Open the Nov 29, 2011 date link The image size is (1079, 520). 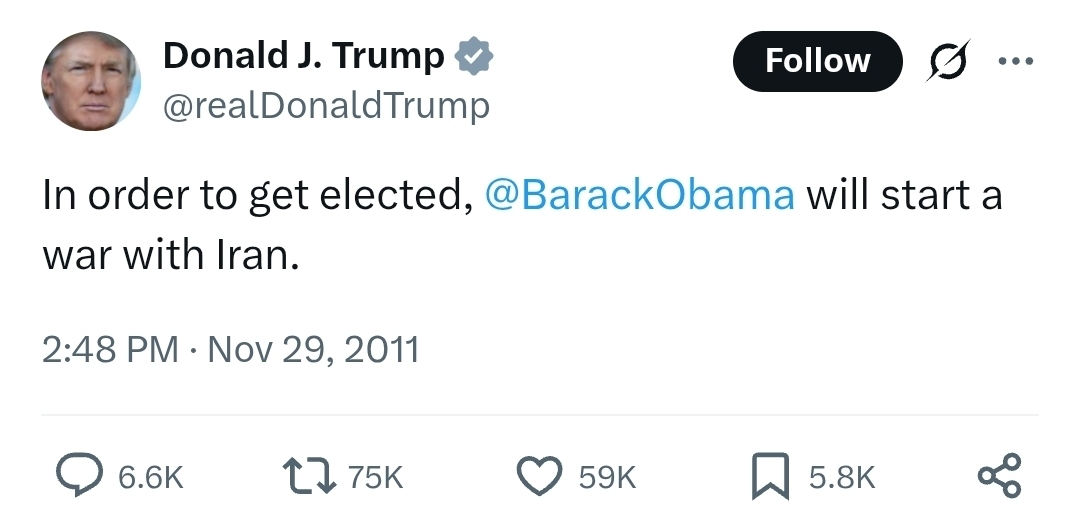point(313,350)
